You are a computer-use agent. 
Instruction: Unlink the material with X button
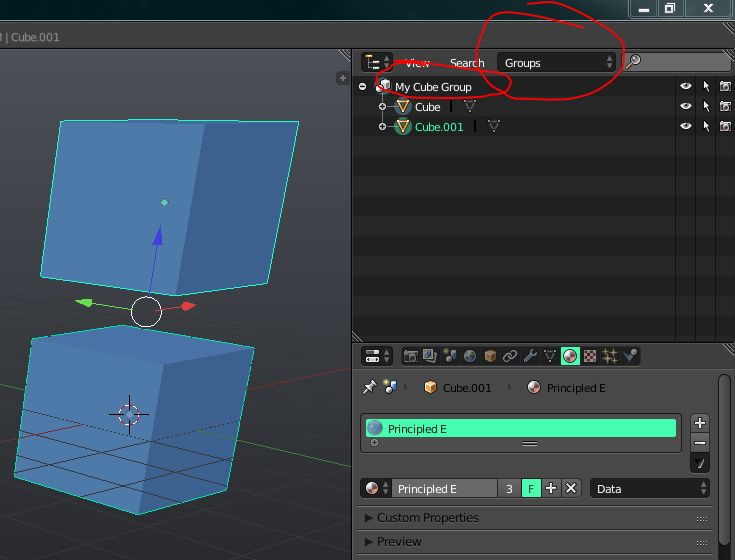571,488
